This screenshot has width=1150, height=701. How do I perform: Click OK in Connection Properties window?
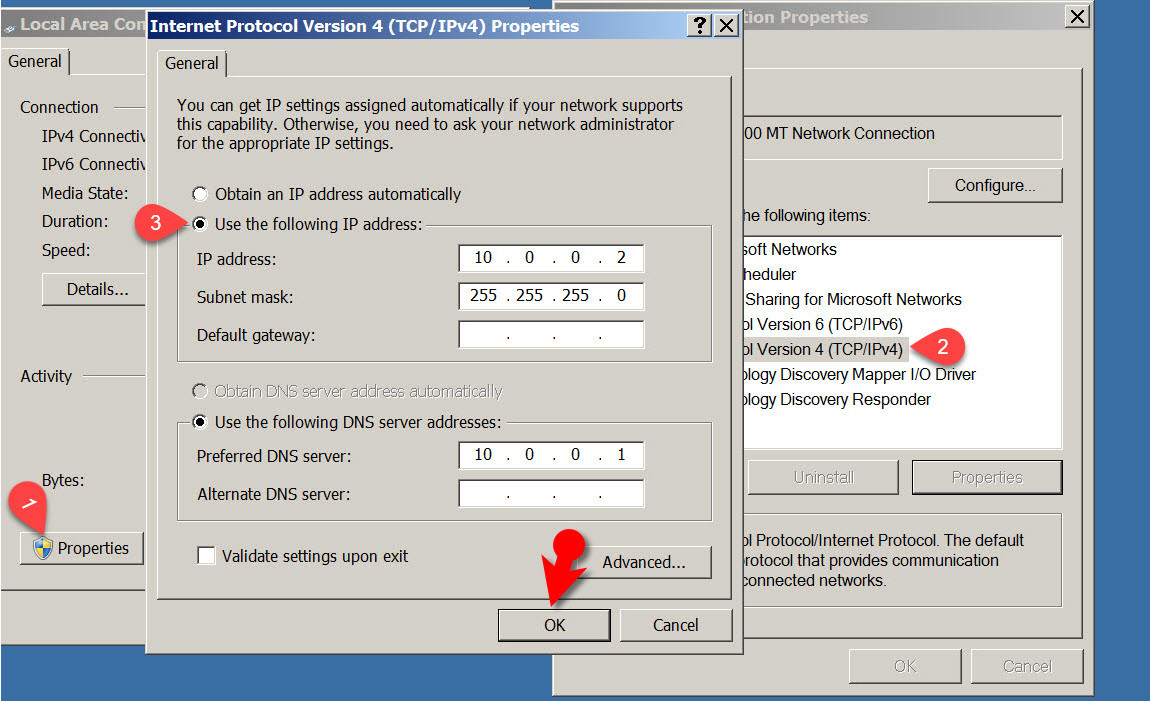[905, 667]
